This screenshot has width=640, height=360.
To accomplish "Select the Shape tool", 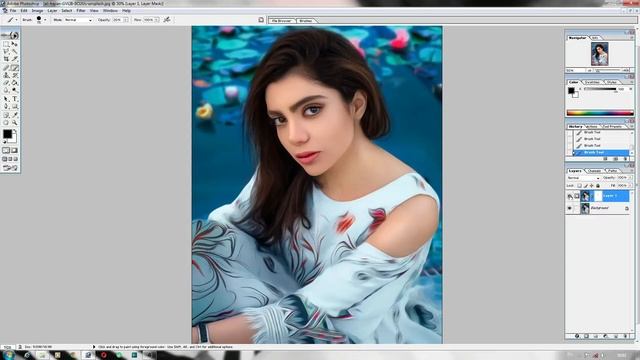I will tap(15, 107).
